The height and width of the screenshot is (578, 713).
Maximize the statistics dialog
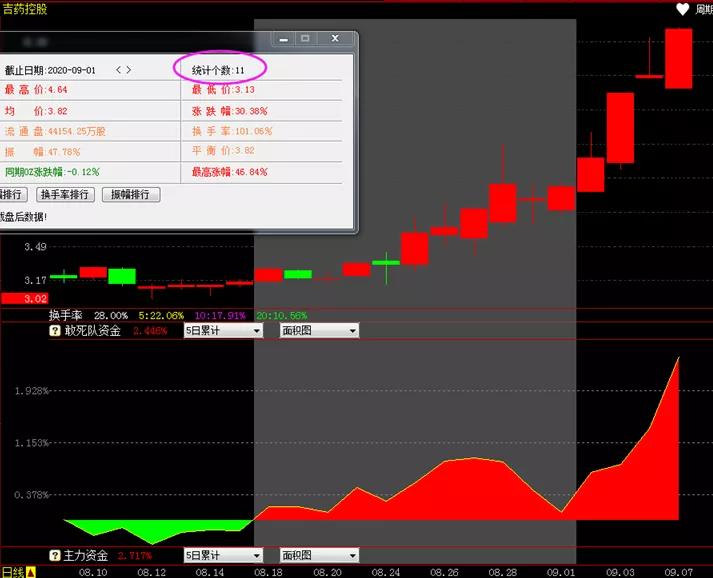(305, 39)
